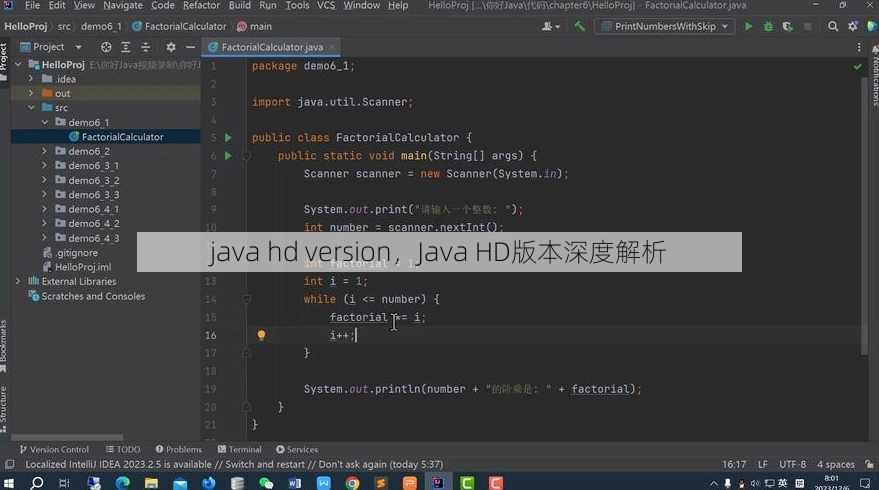Viewport: 879px width, 490px height.
Task: Build project with hammer icon
Action: pos(579,26)
